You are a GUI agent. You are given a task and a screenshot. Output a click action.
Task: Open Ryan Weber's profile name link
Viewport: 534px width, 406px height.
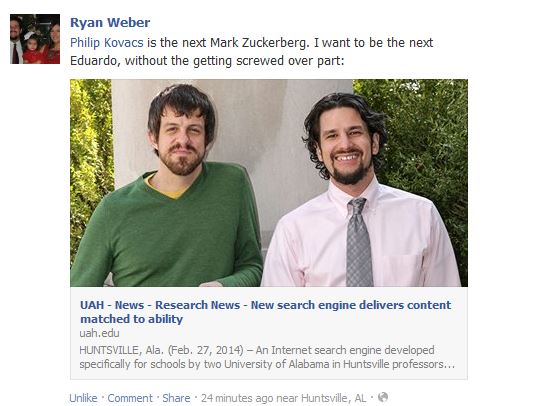coord(110,23)
